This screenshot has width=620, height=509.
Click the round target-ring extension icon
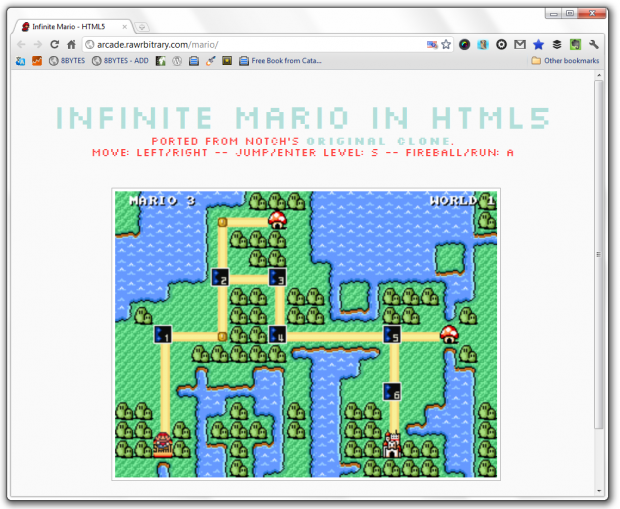pyautogui.click(x=501, y=45)
